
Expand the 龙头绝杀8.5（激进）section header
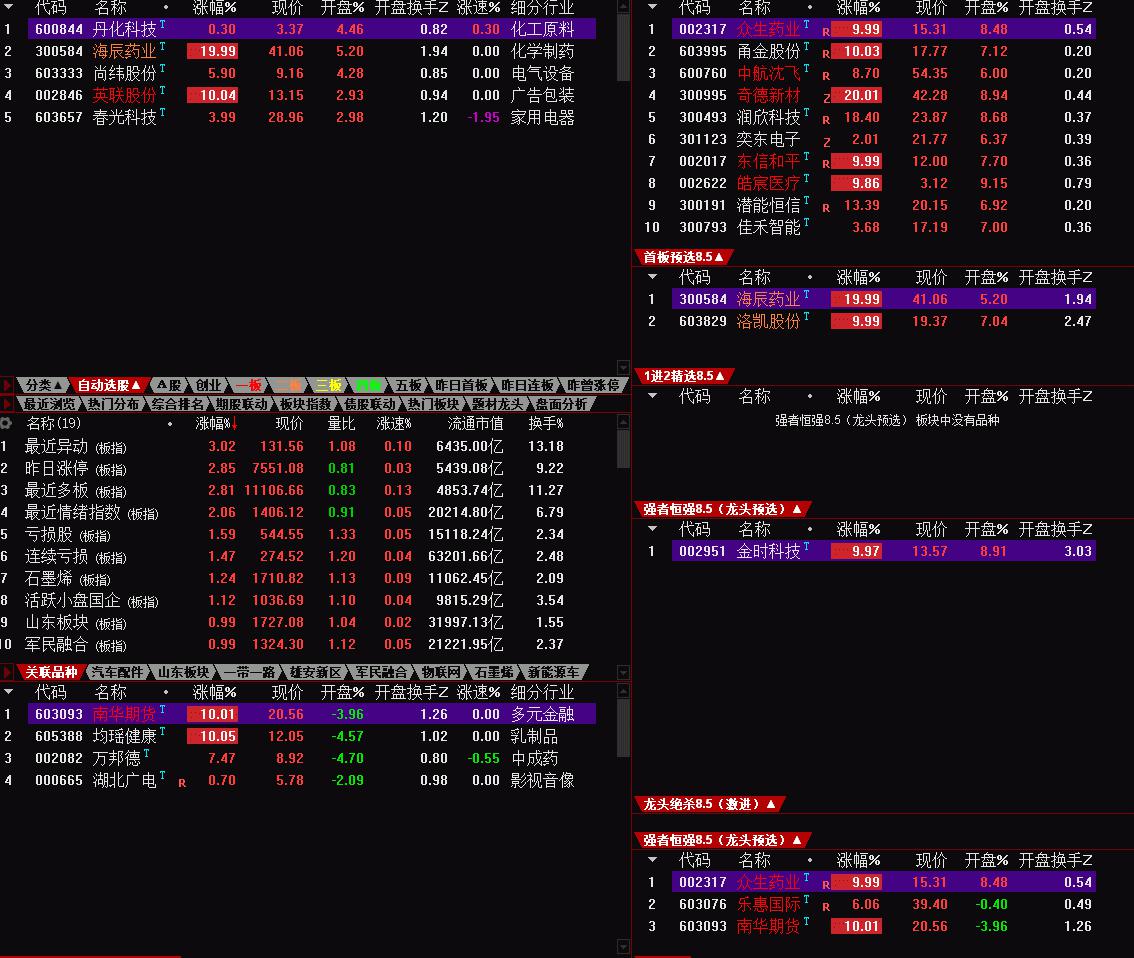click(x=709, y=804)
